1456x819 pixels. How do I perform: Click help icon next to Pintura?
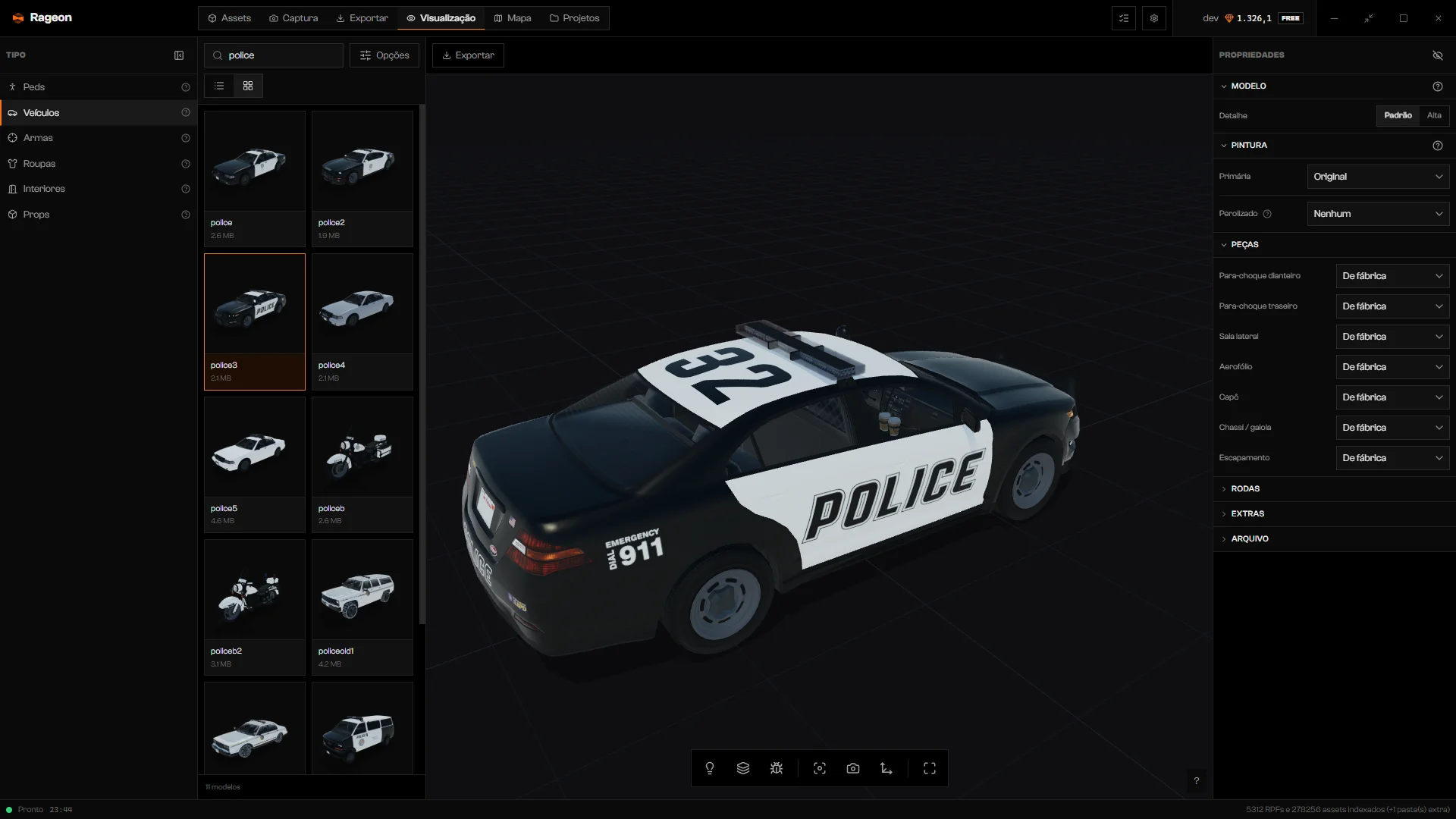(1438, 146)
